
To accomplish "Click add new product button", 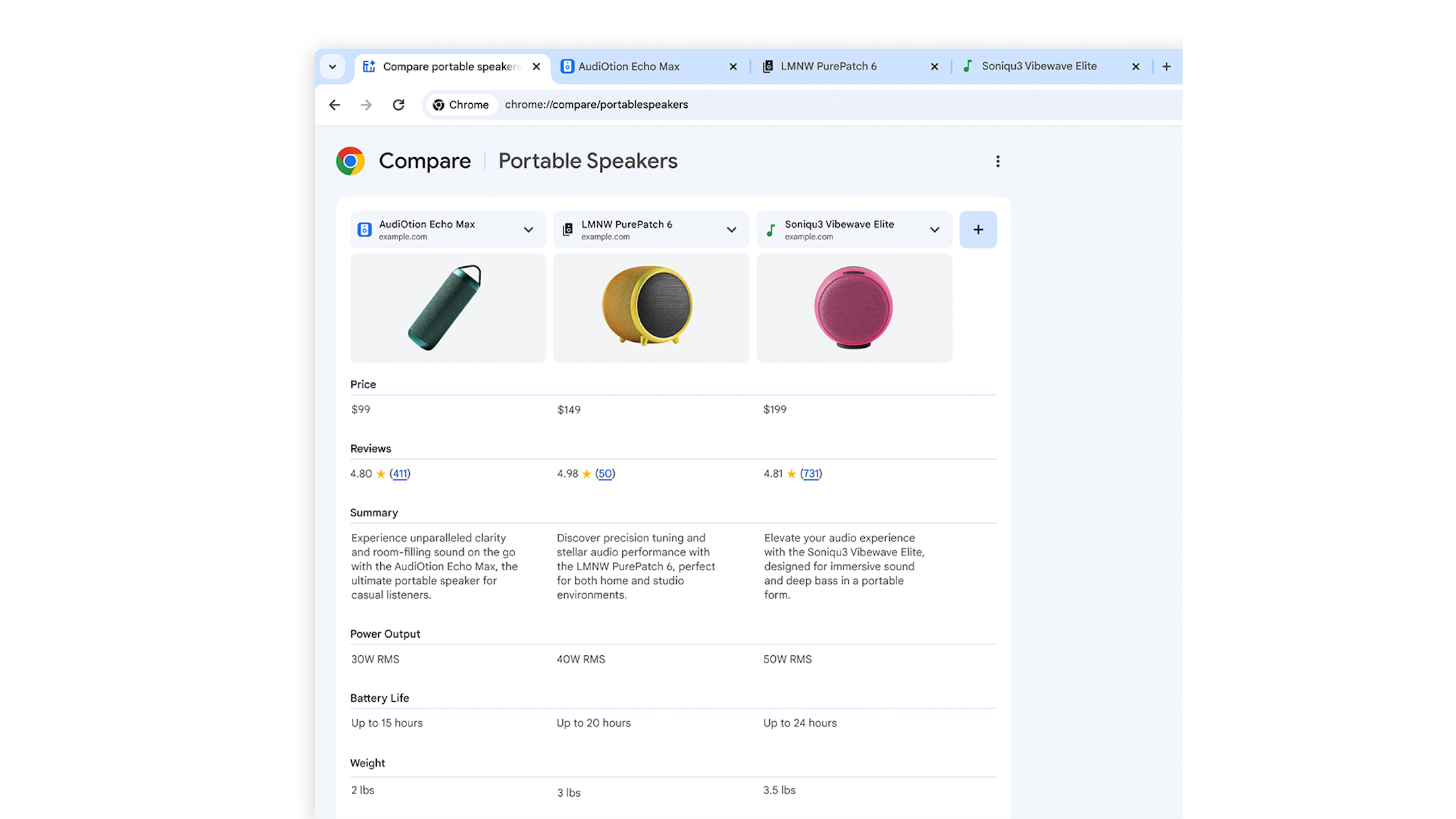I will click(978, 229).
